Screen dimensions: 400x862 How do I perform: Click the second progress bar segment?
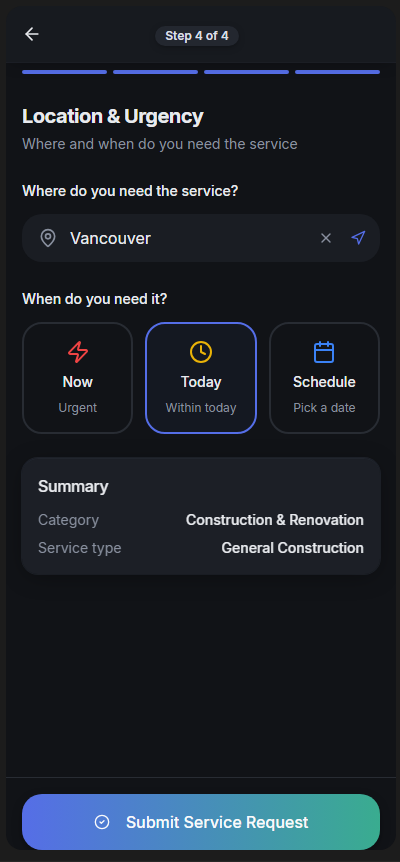coord(155,72)
